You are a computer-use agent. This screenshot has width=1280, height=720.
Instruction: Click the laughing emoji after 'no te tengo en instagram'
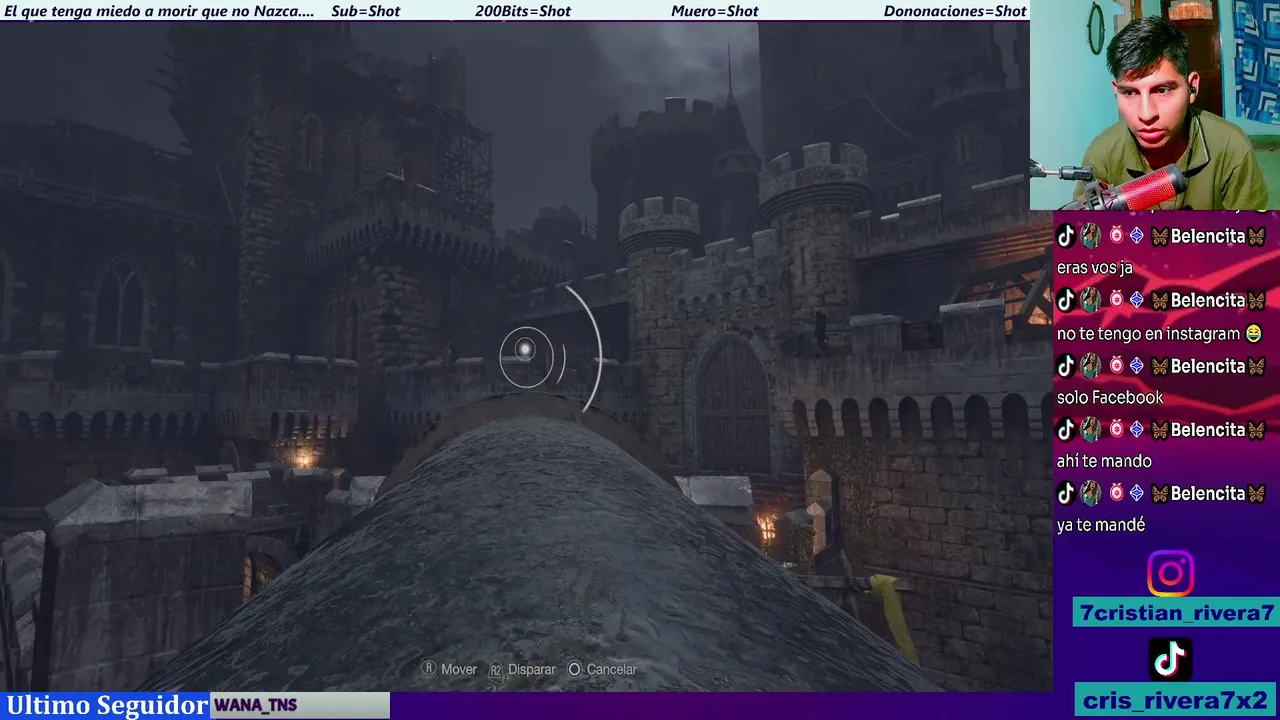[x=1253, y=334]
